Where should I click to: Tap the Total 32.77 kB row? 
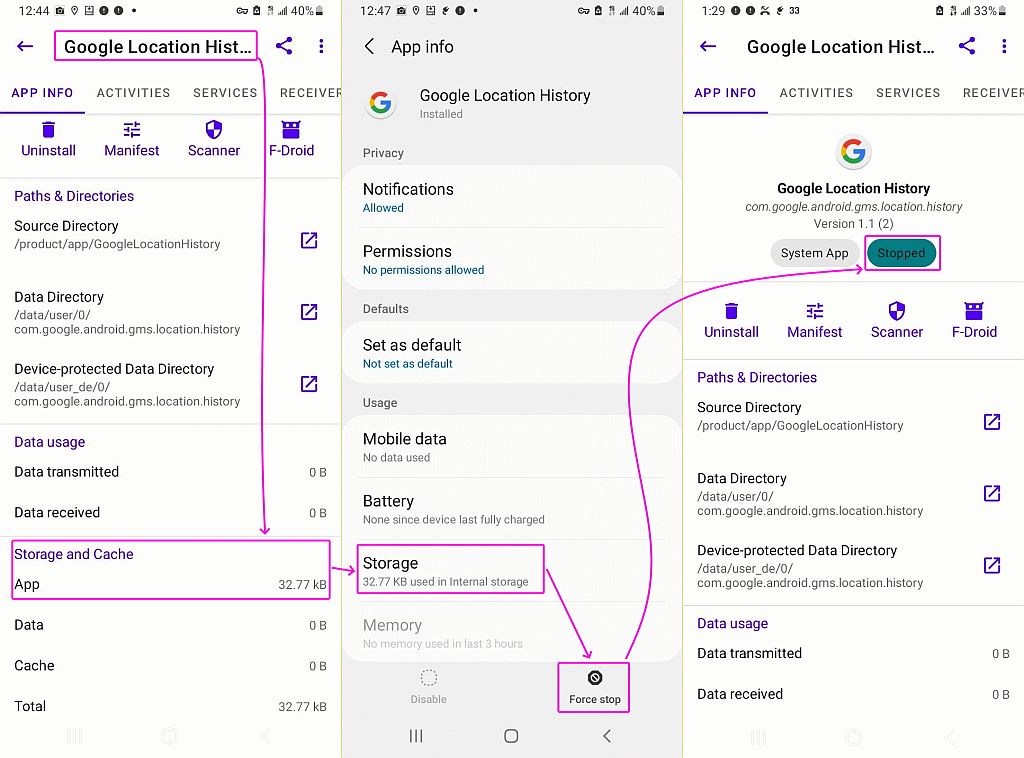point(170,706)
